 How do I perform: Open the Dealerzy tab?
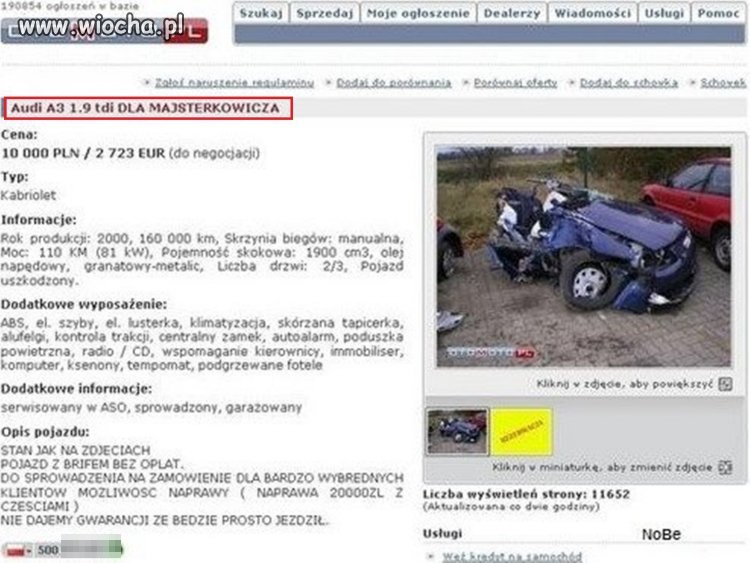512,13
